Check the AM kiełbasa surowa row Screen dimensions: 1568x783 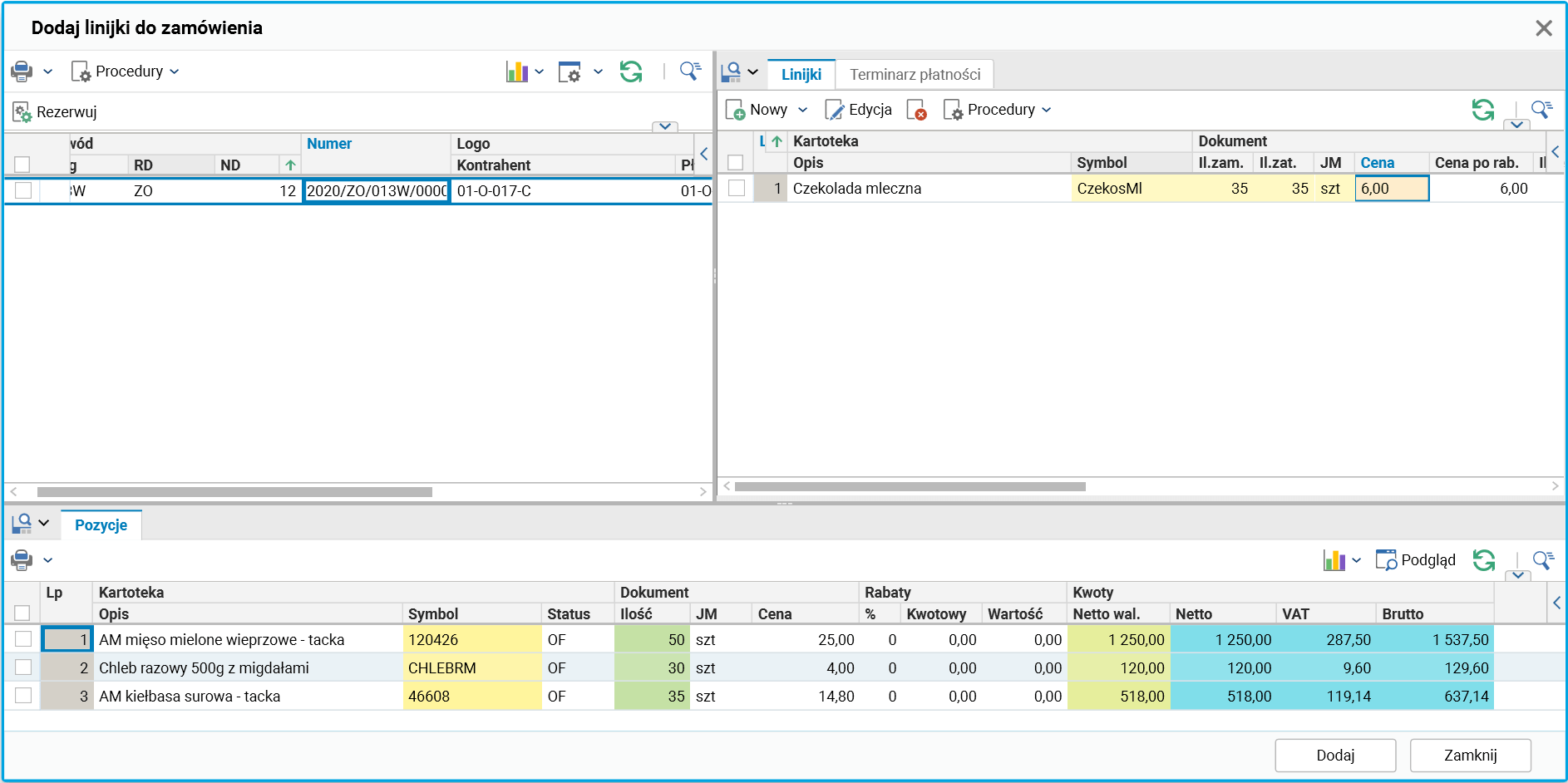pyautogui.click(x=23, y=696)
